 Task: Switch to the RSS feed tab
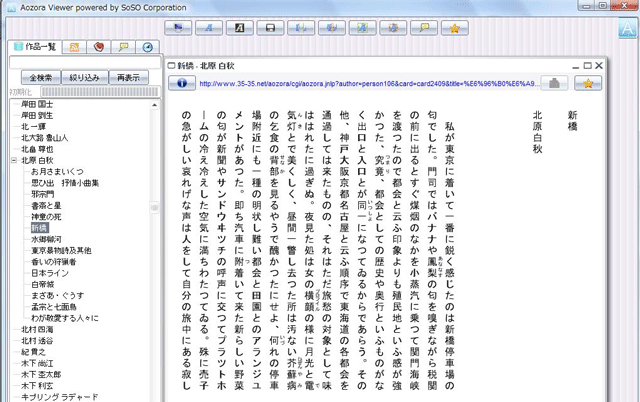pyautogui.click(x=74, y=47)
